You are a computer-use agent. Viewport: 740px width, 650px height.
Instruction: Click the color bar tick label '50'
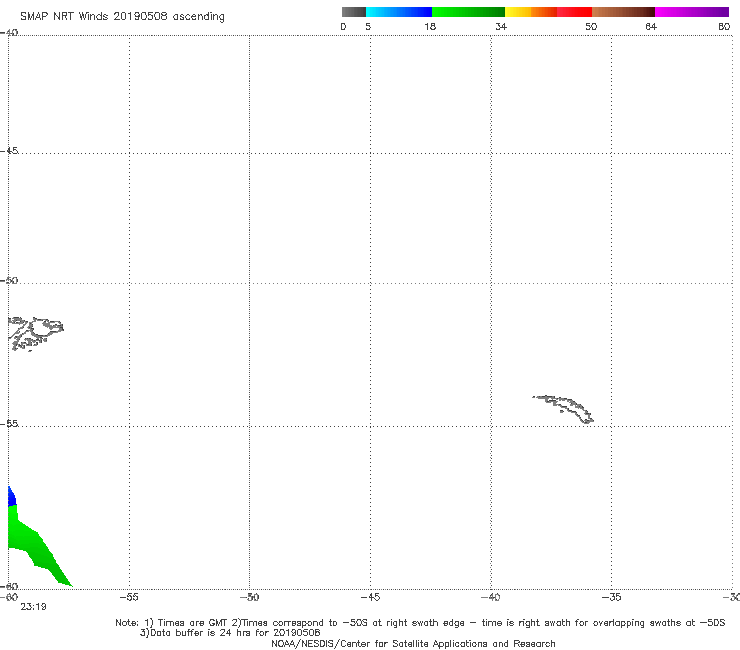coord(591,26)
